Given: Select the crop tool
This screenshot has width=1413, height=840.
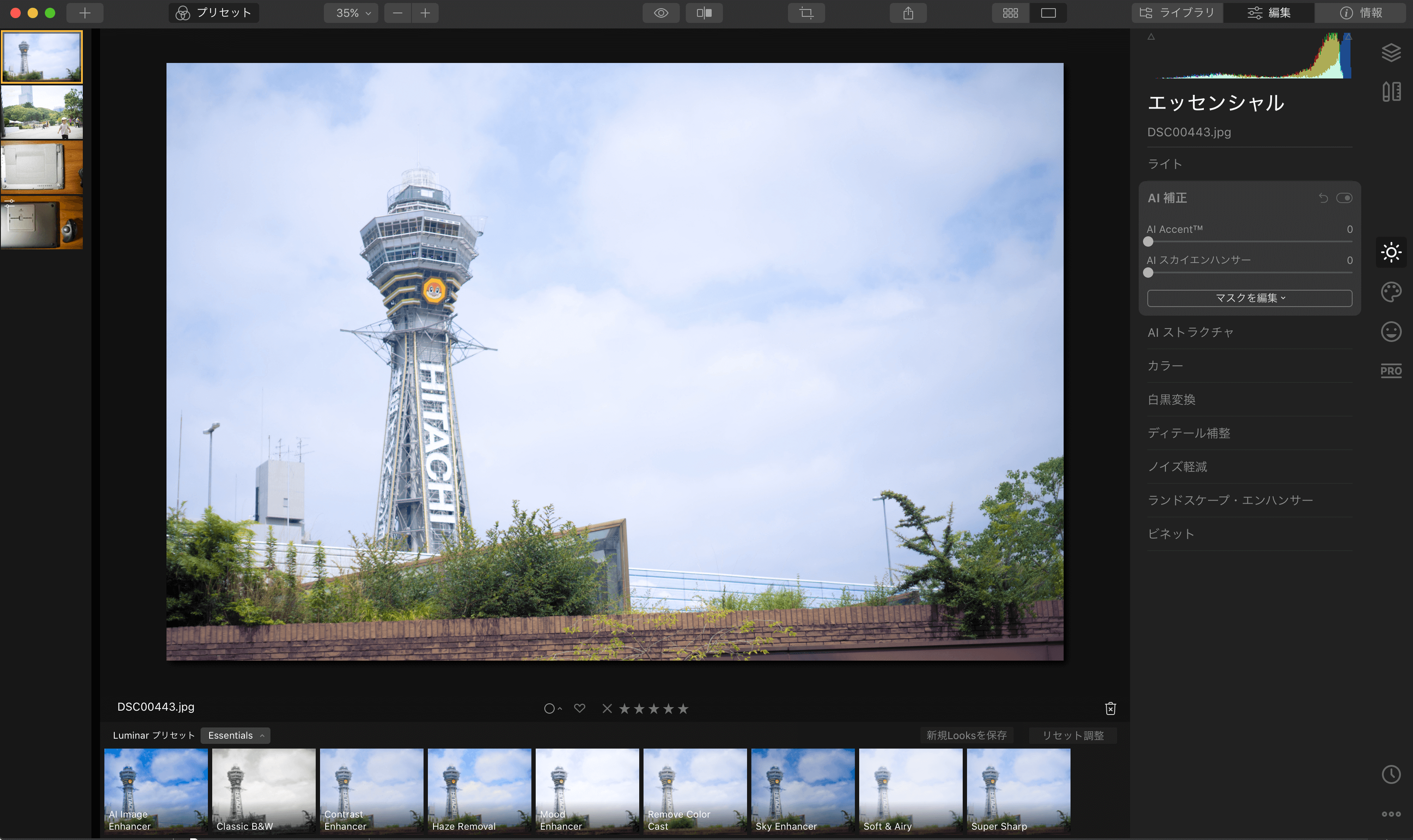Looking at the screenshot, I should (x=806, y=13).
